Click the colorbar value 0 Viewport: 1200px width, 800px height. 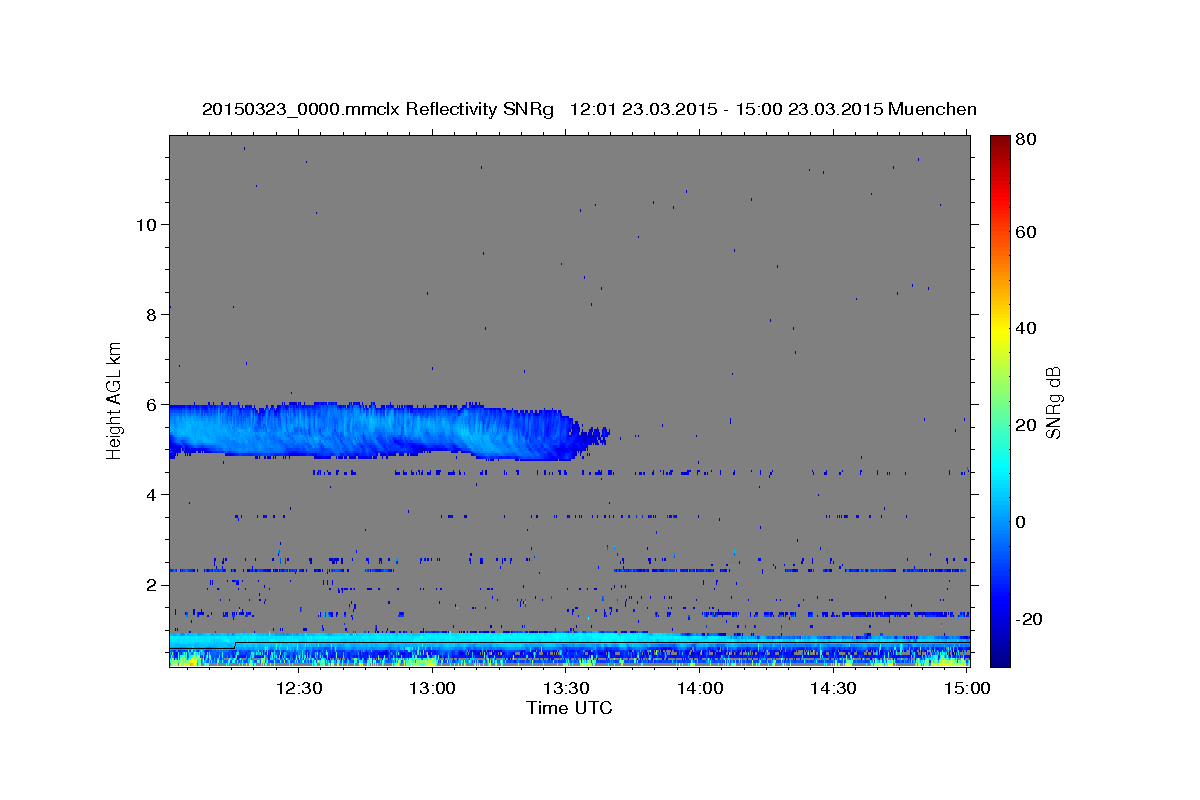click(1021, 522)
